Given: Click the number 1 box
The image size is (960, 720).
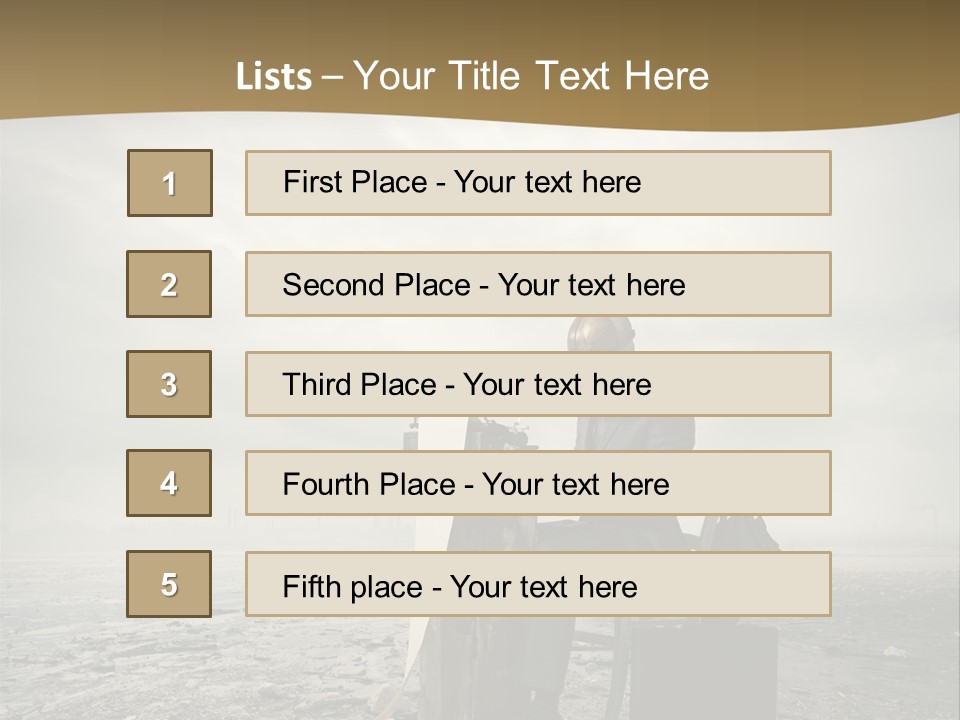Looking at the screenshot, I should pos(170,183).
